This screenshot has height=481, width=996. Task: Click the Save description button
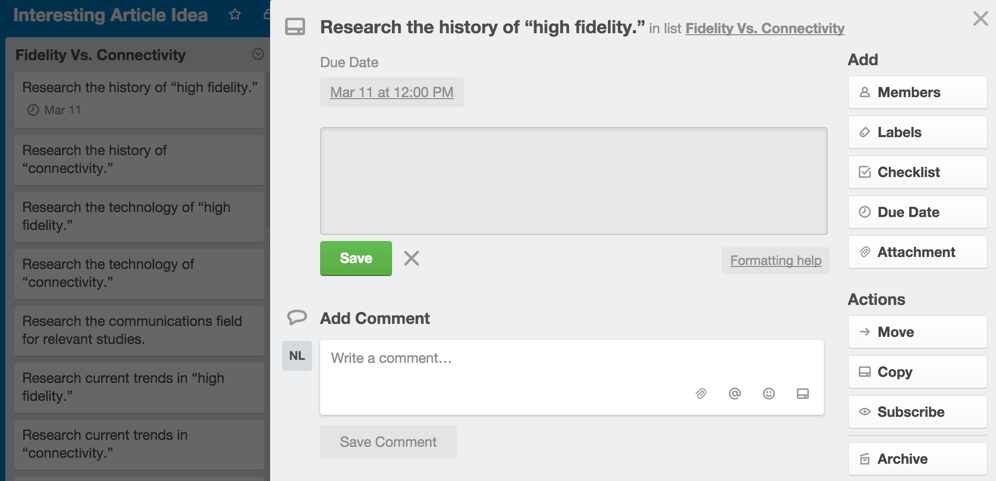pos(356,258)
